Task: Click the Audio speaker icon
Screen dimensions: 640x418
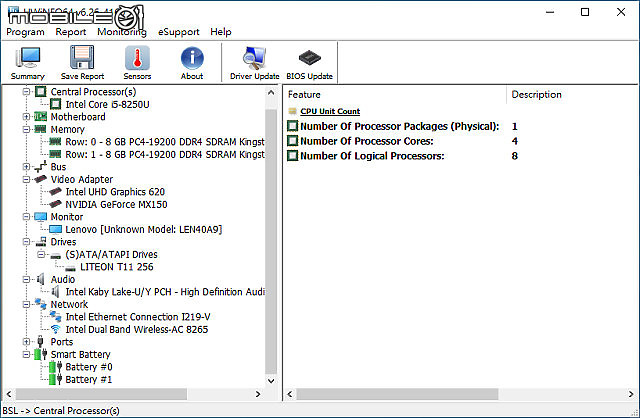Action: [40, 279]
